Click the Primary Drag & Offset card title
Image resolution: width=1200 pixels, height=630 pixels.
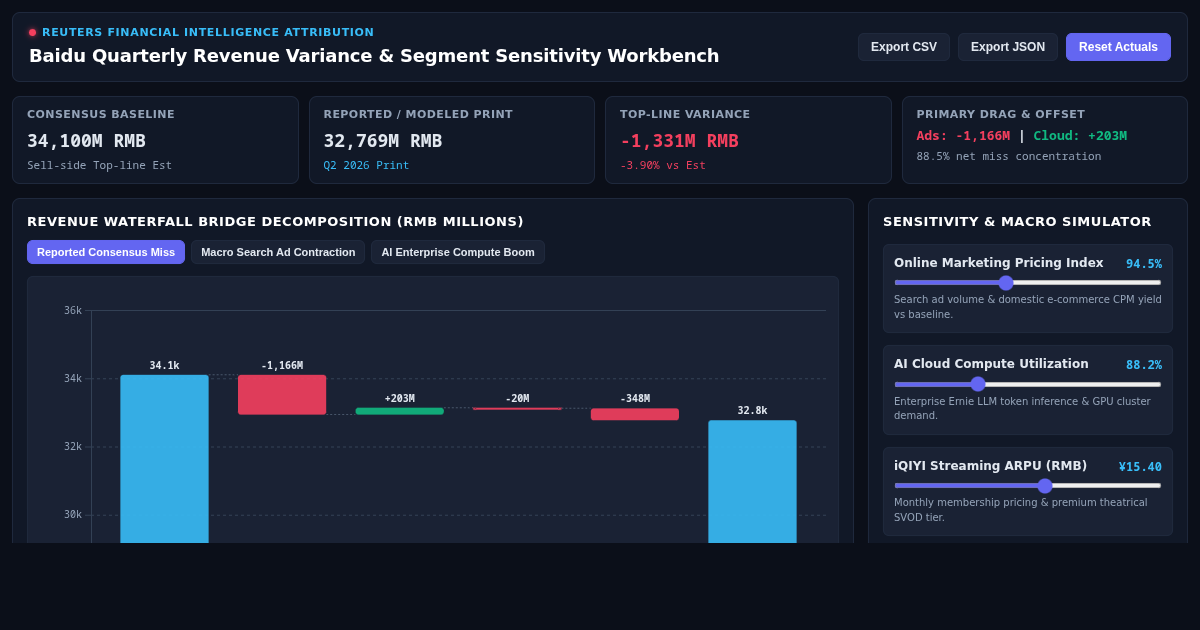(x=1001, y=115)
